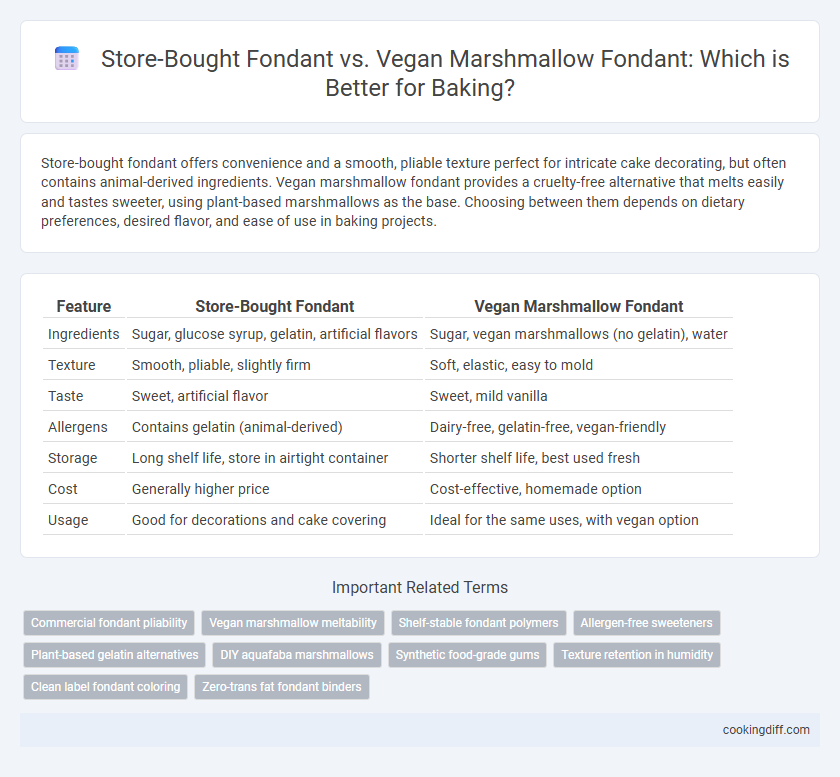Click the Vegan Marshmallow Fondant column header
Image resolution: width=840 pixels, height=777 pixels.
pos(579,307)
